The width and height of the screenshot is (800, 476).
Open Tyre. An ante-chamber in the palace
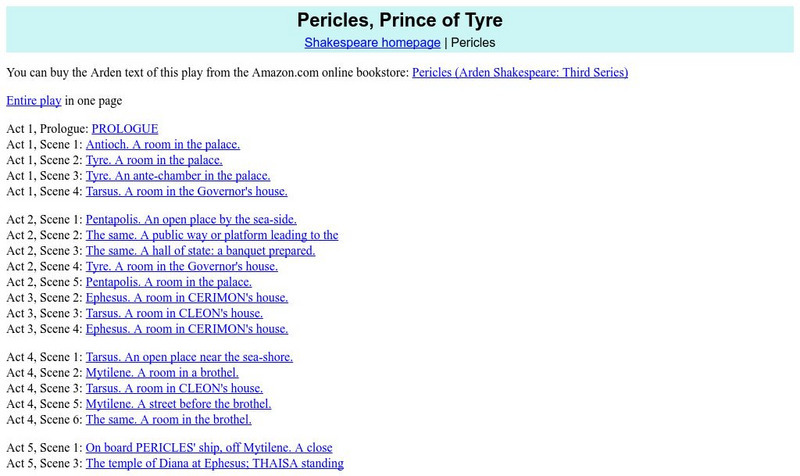tap(178, 176)
